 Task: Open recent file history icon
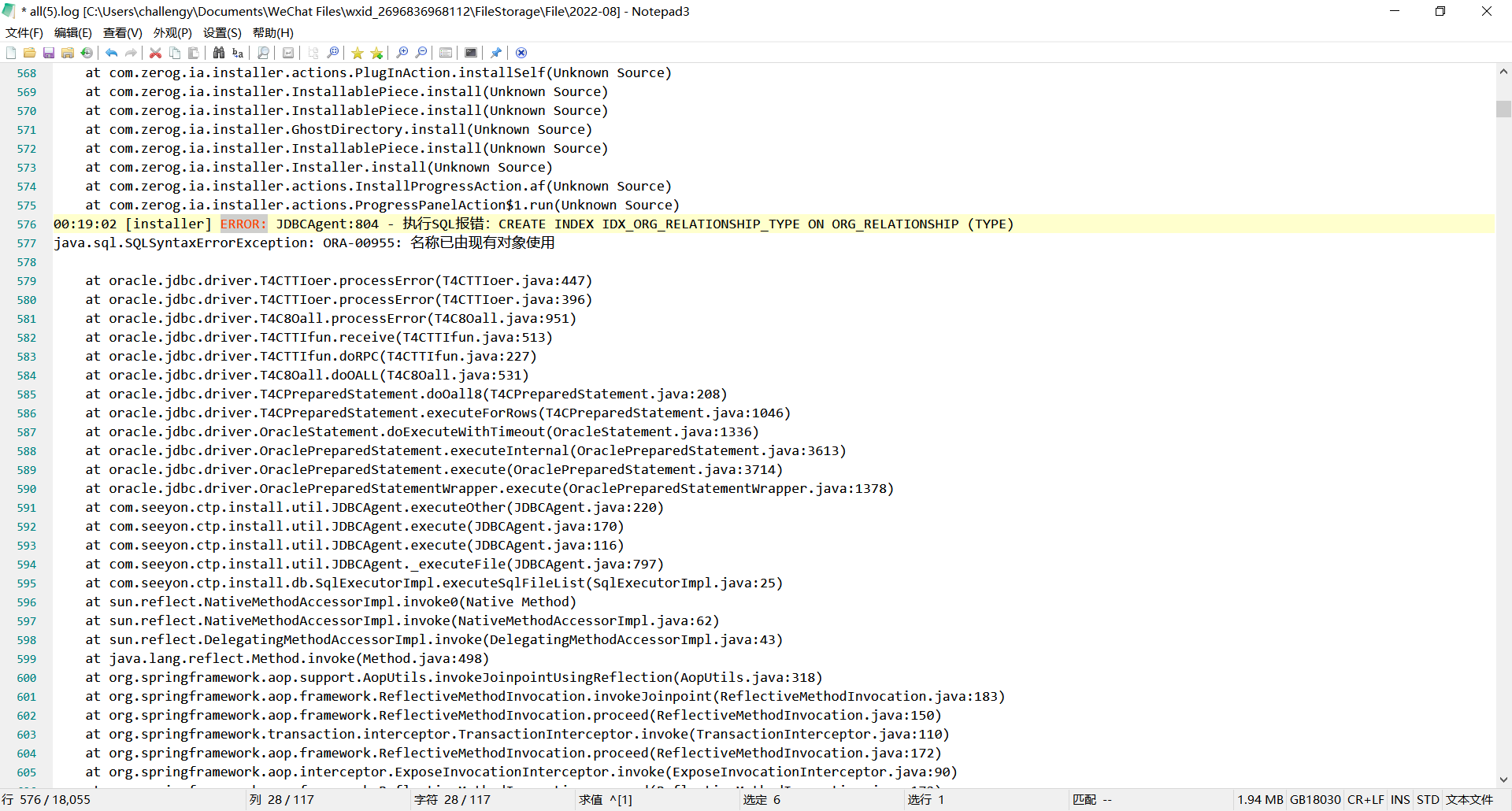pyautogui.click(x=87, y=53)
